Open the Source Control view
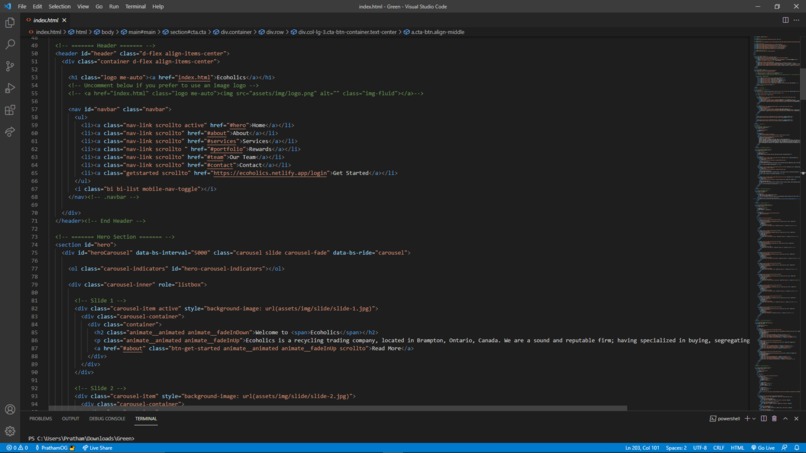 pyautogui.click(x=10, y=66)
